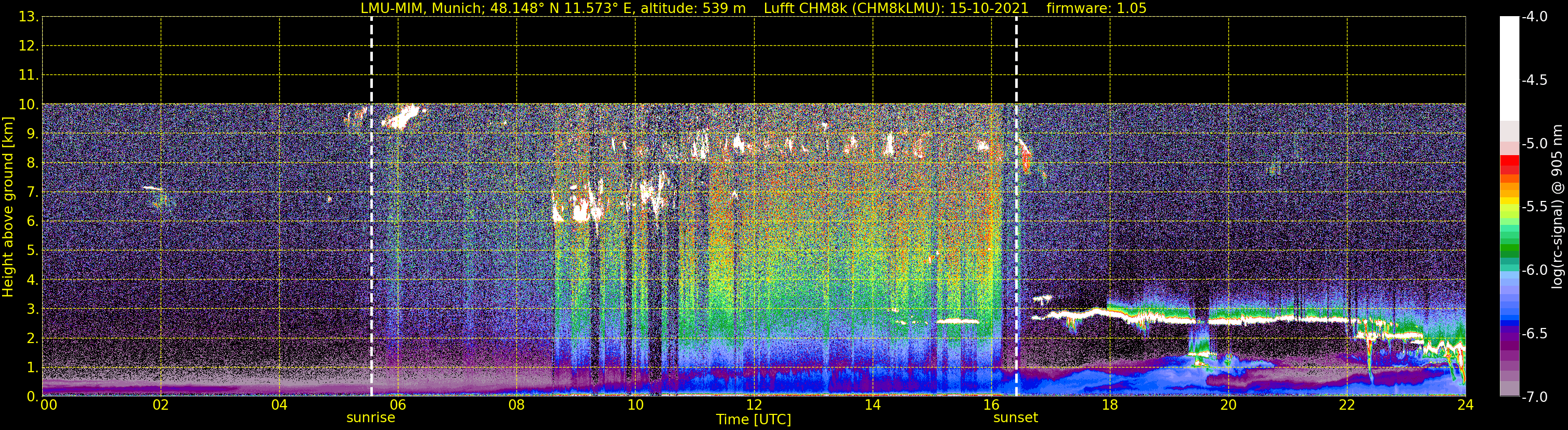
Task: Click the 13 tick on the height axis
Action: pos(28,17)
